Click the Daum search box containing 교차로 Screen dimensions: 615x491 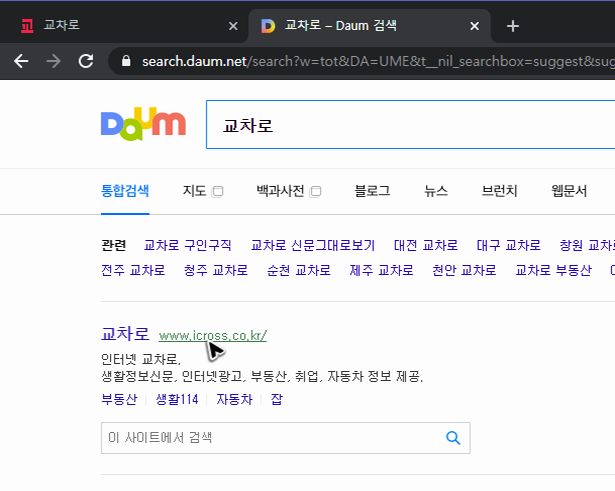[x=410, y=125]
